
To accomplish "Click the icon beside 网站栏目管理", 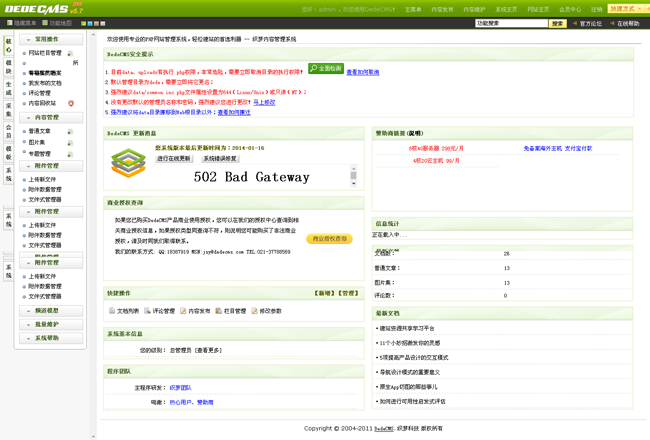I will click(70, 53).
